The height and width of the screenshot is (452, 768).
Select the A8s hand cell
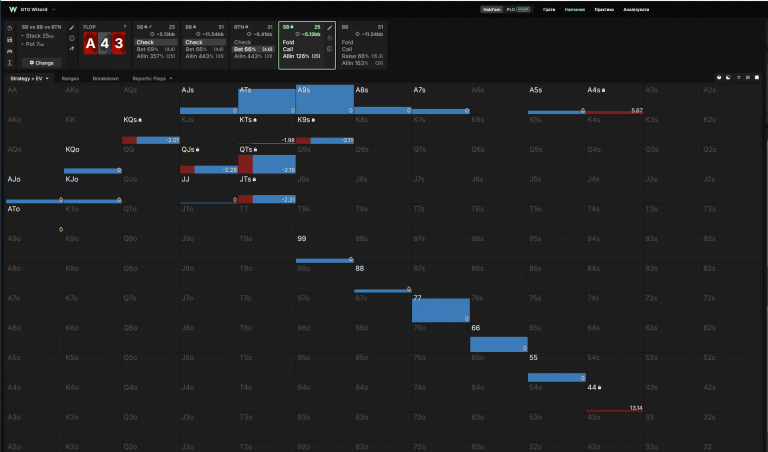(383, 99)
